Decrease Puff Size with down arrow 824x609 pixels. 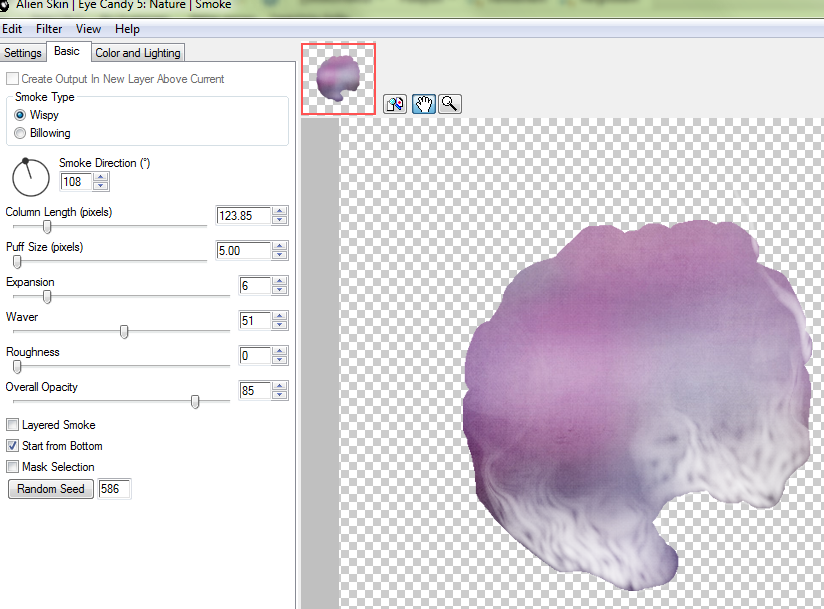point(280,255)
